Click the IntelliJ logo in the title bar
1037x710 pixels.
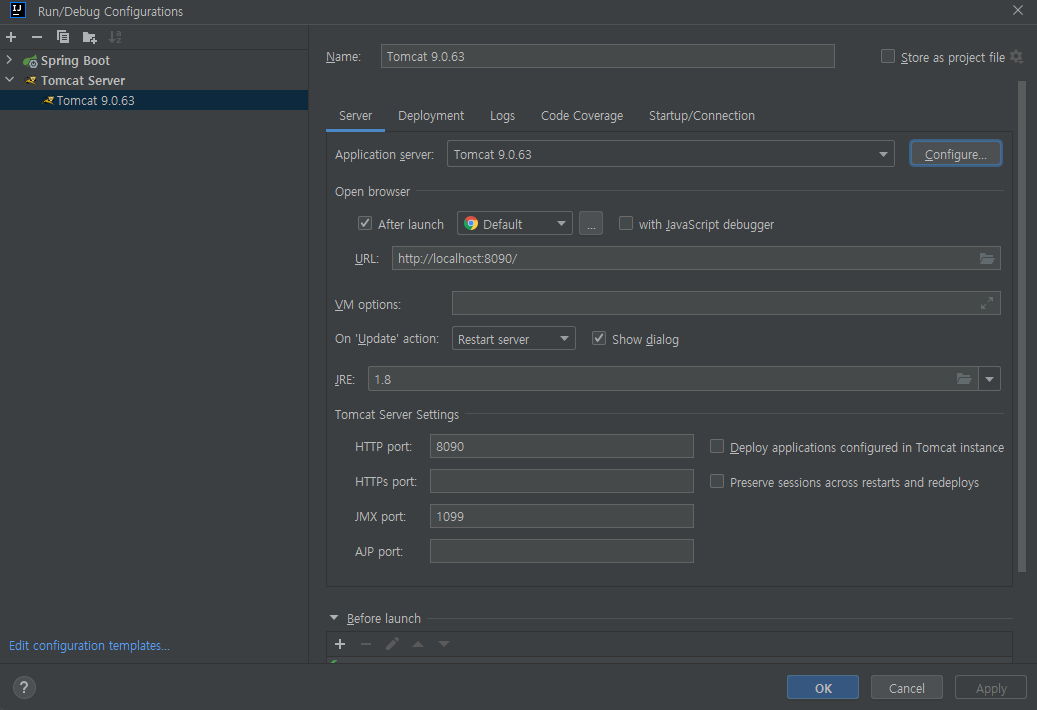tap(18, 10)
